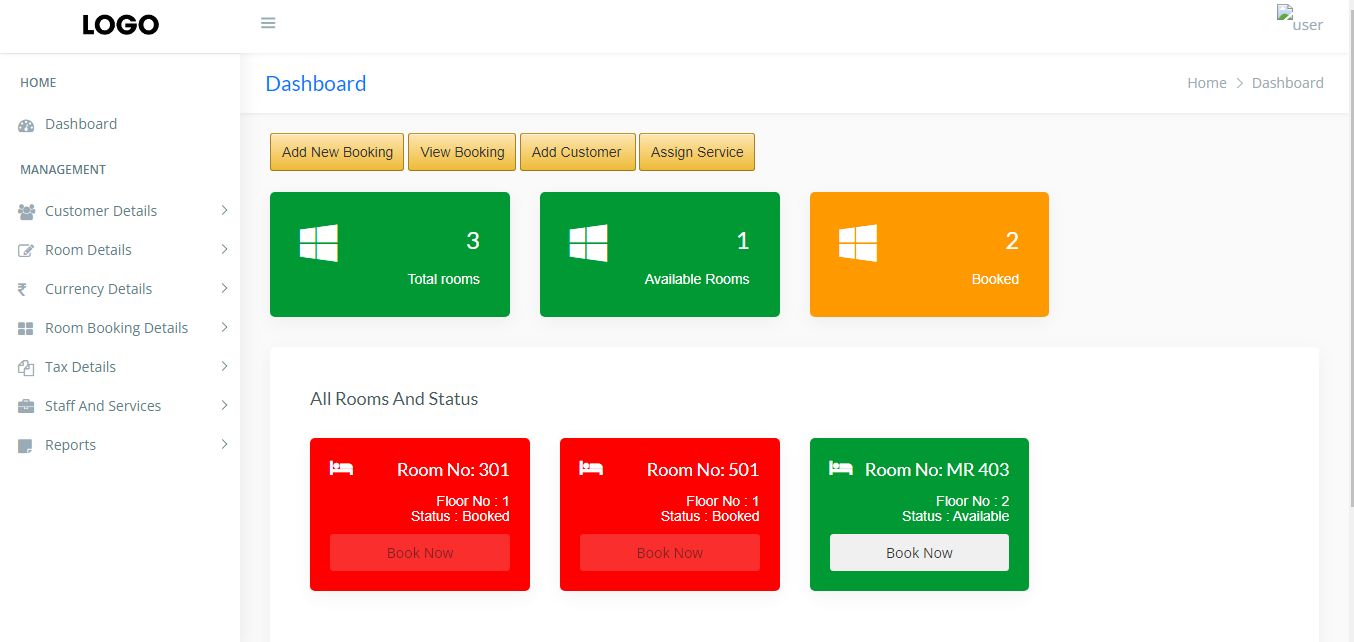Expand the Room Details submenu arrow
This screenshot has width=1354, height=642.
click(x=224, y=249)
